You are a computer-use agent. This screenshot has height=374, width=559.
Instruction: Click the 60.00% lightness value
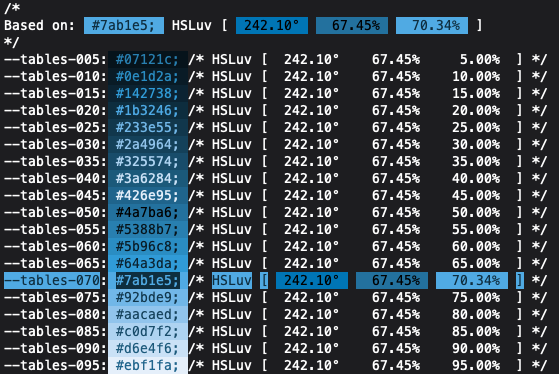tap(476, 246)
